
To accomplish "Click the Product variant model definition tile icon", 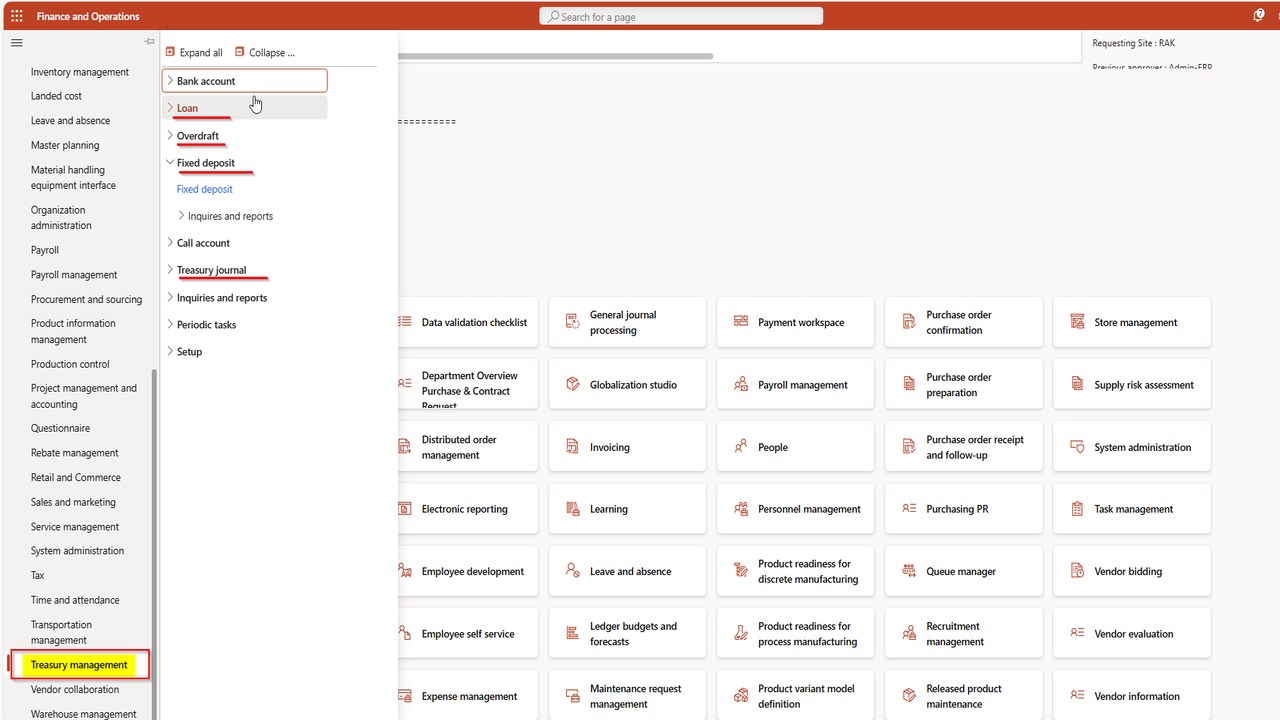I will [741, 696].
